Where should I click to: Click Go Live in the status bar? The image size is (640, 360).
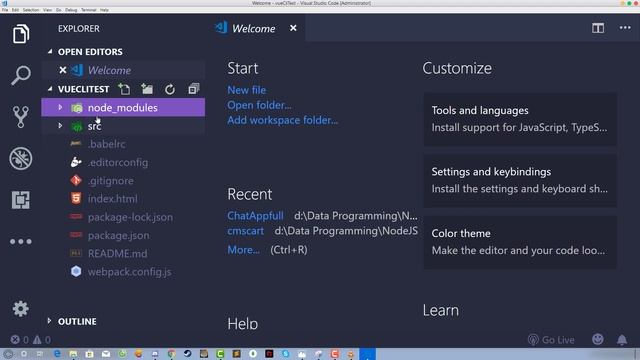[x=551, y=340]
